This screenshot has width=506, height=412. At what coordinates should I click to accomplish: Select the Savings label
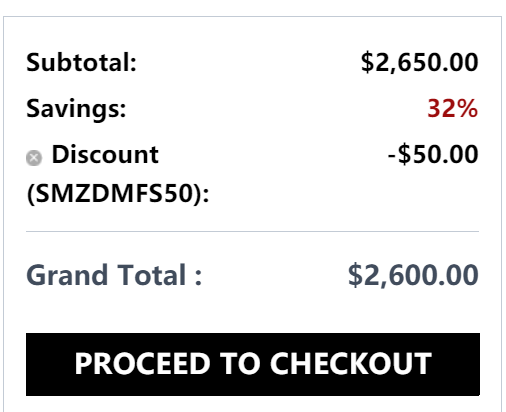point(76,109)
